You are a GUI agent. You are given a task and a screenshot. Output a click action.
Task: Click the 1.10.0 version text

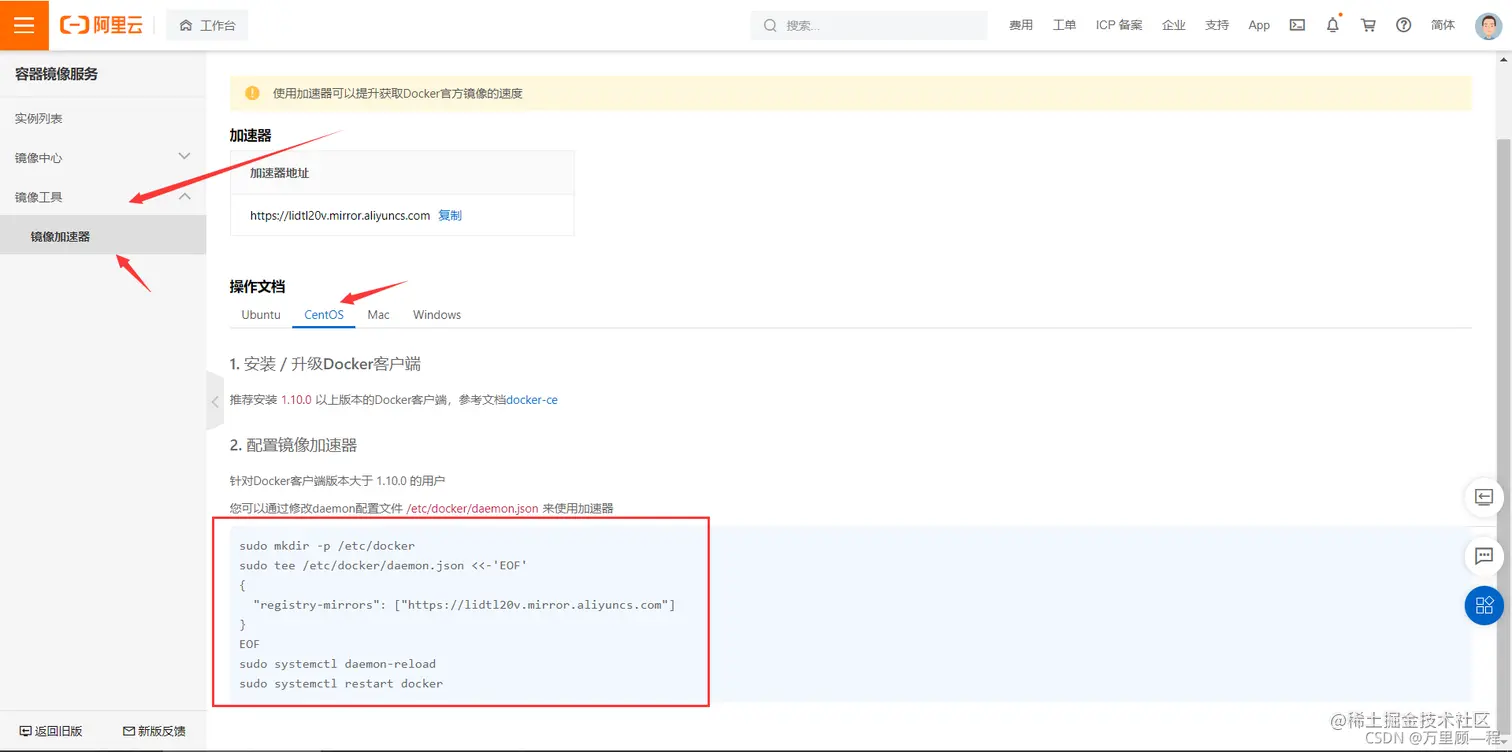click(296, 400)
